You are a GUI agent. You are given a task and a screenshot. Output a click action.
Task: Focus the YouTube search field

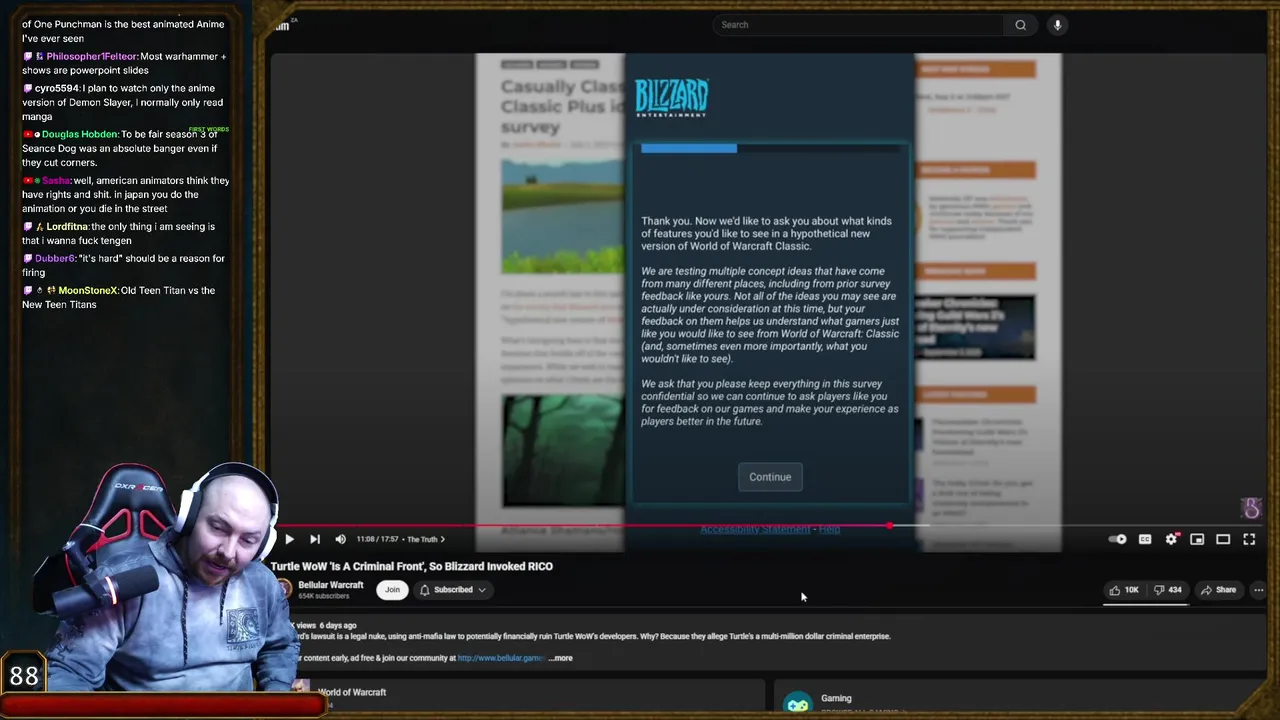point(860,25)
